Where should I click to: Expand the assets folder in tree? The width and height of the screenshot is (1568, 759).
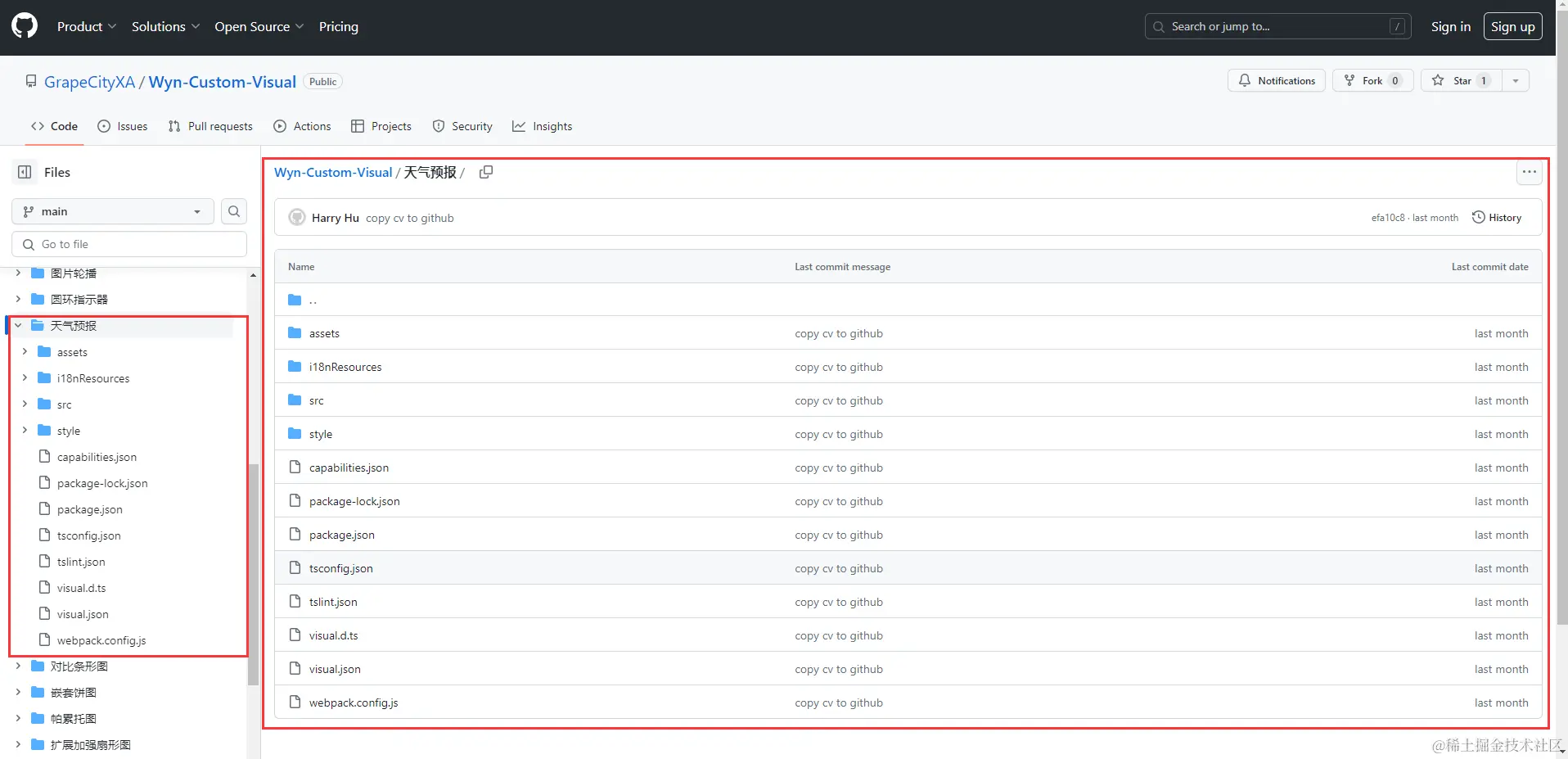coord(25,351)
